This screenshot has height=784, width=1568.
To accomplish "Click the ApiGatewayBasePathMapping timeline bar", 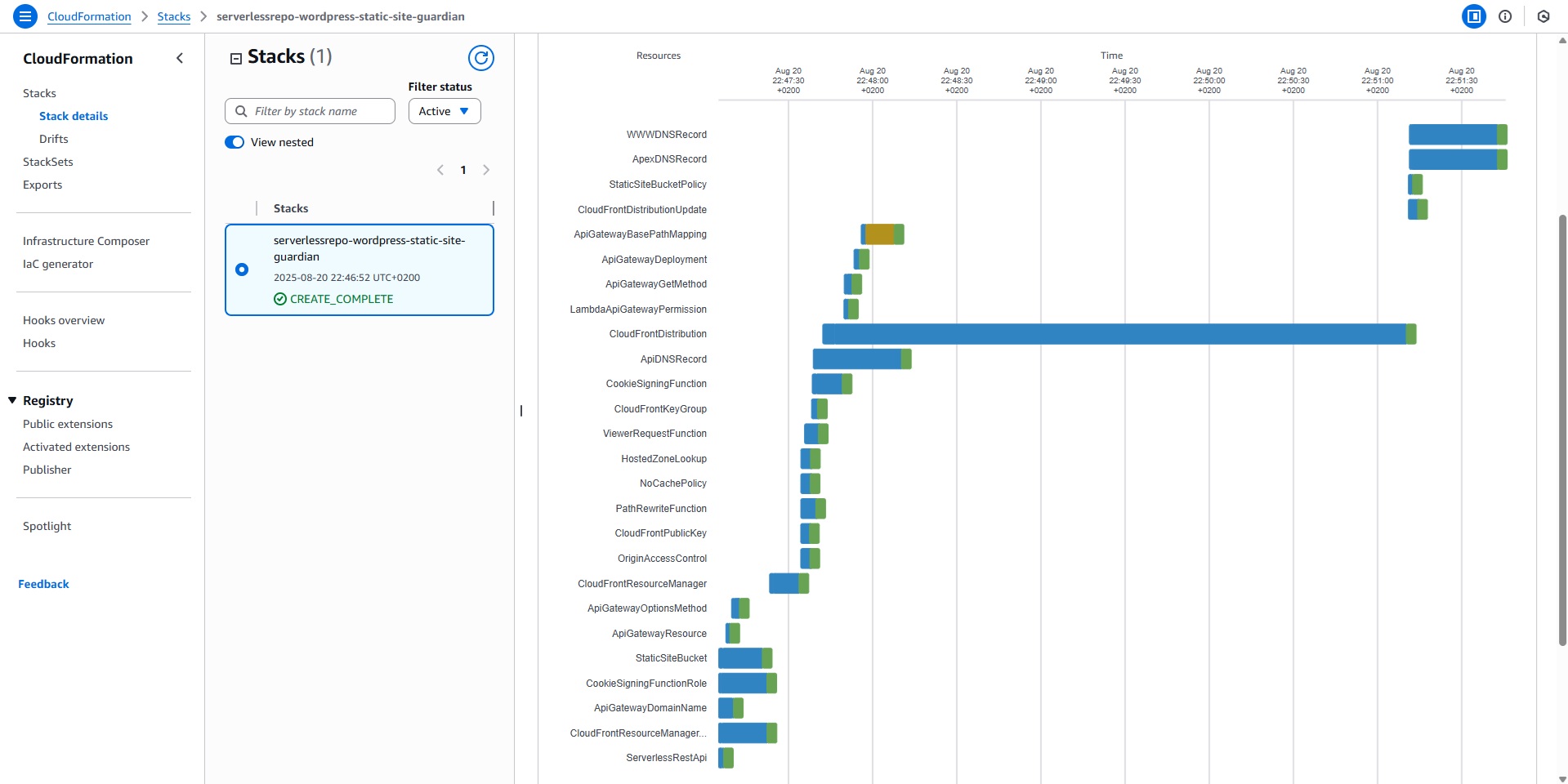I will coord(882,234).
